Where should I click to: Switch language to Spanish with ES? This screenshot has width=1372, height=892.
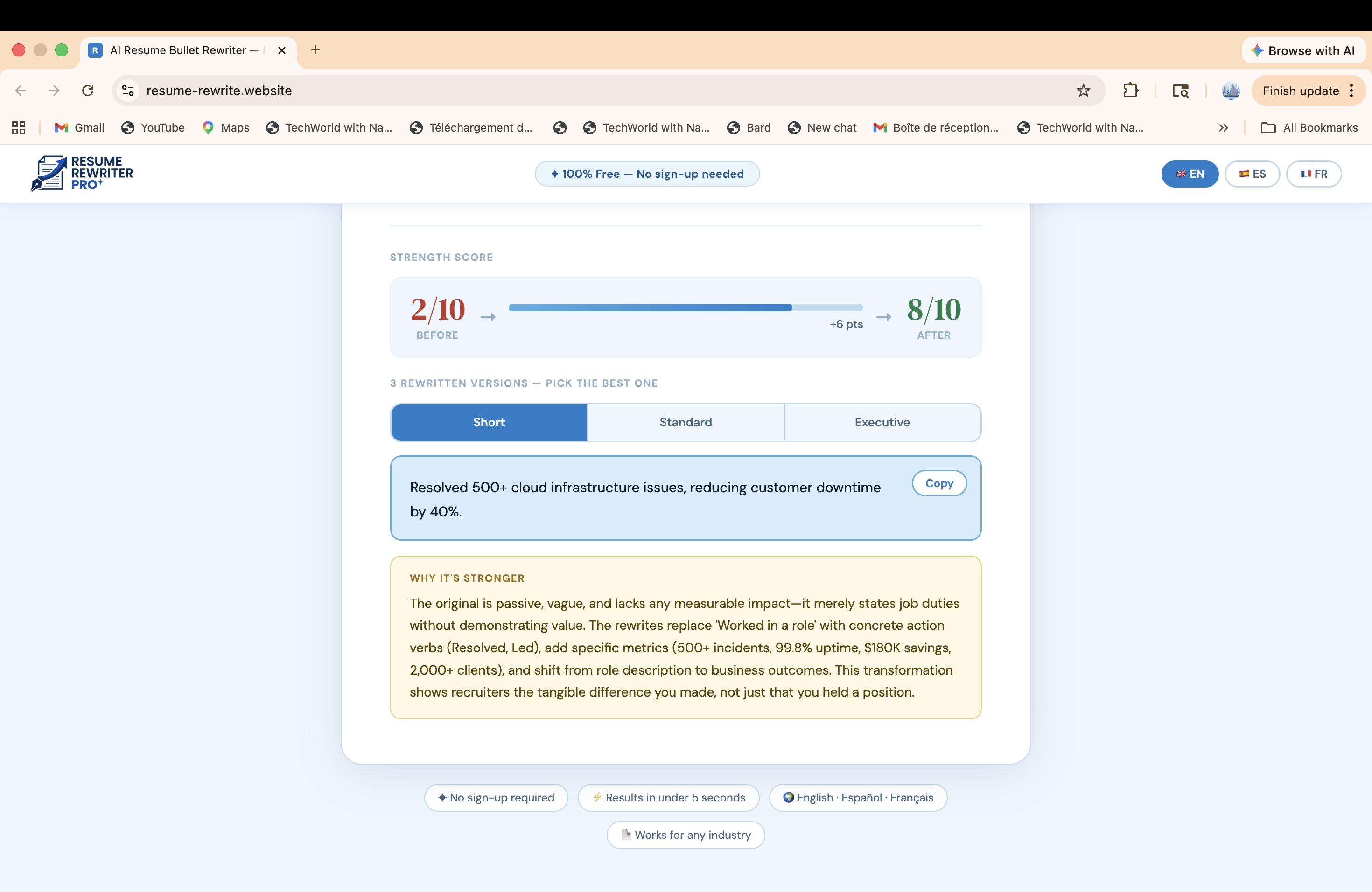click(x=1252, y=174)
